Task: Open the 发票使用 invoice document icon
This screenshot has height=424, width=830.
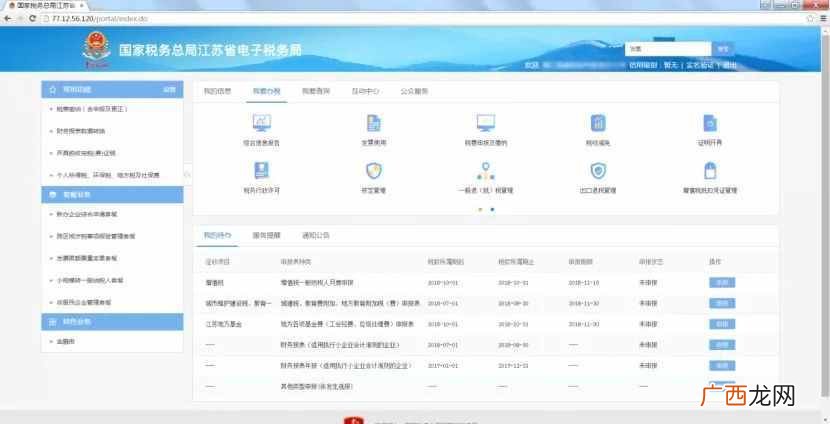Action: [374, 123]
